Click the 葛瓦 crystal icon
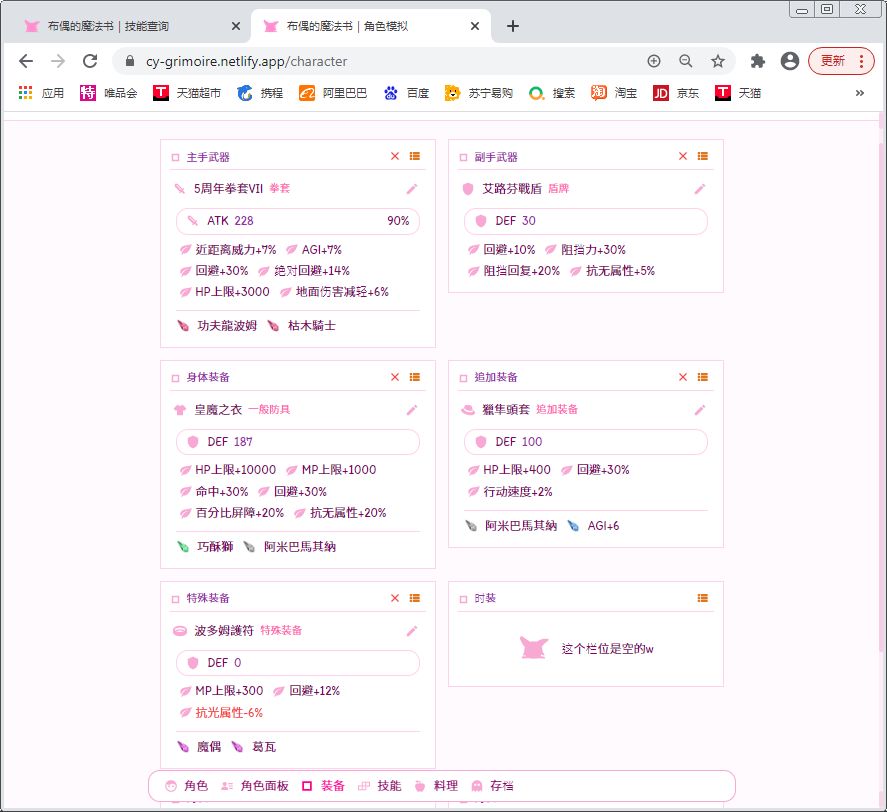The width and height of the screenshot is (887, 812). tap(237, 747)
